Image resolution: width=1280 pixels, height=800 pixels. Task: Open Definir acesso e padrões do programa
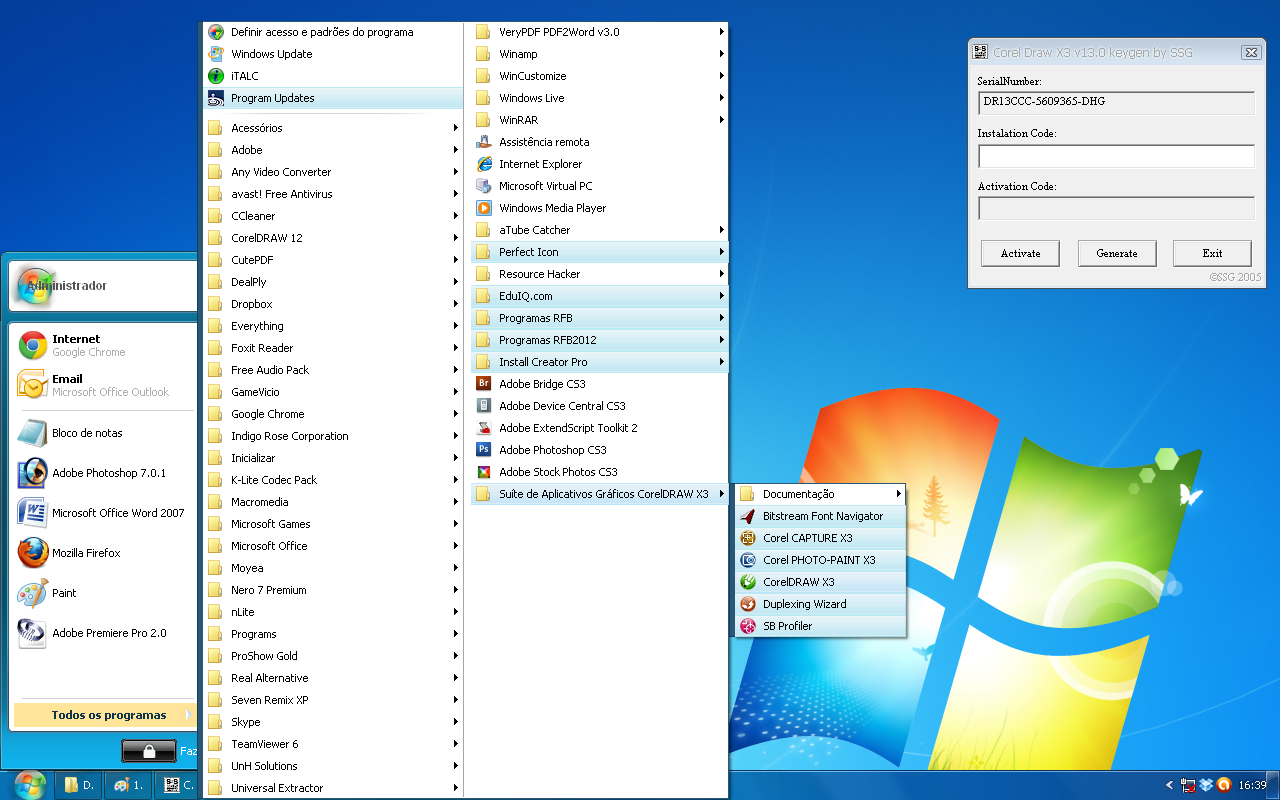click(333, 32)
